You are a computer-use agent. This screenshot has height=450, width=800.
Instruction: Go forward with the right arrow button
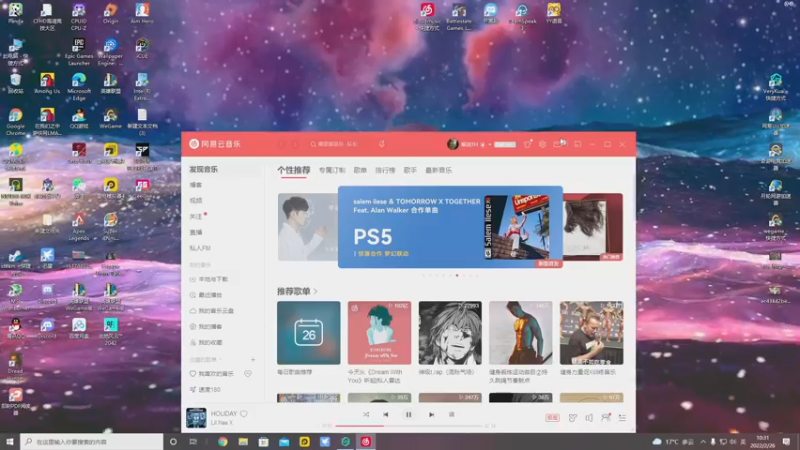coord(295,144)
